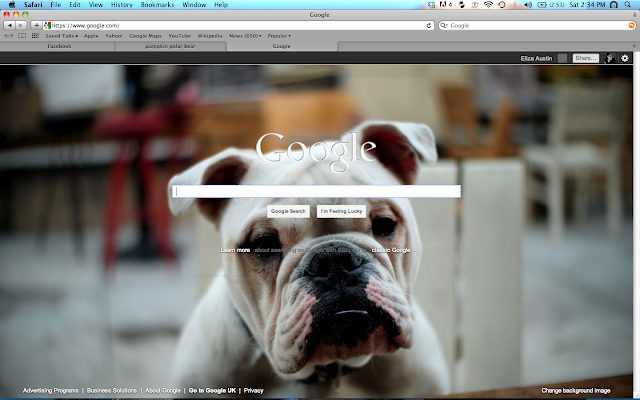
Task: Go forward with the Safari forward arrow
Action: tap(21, 25)
